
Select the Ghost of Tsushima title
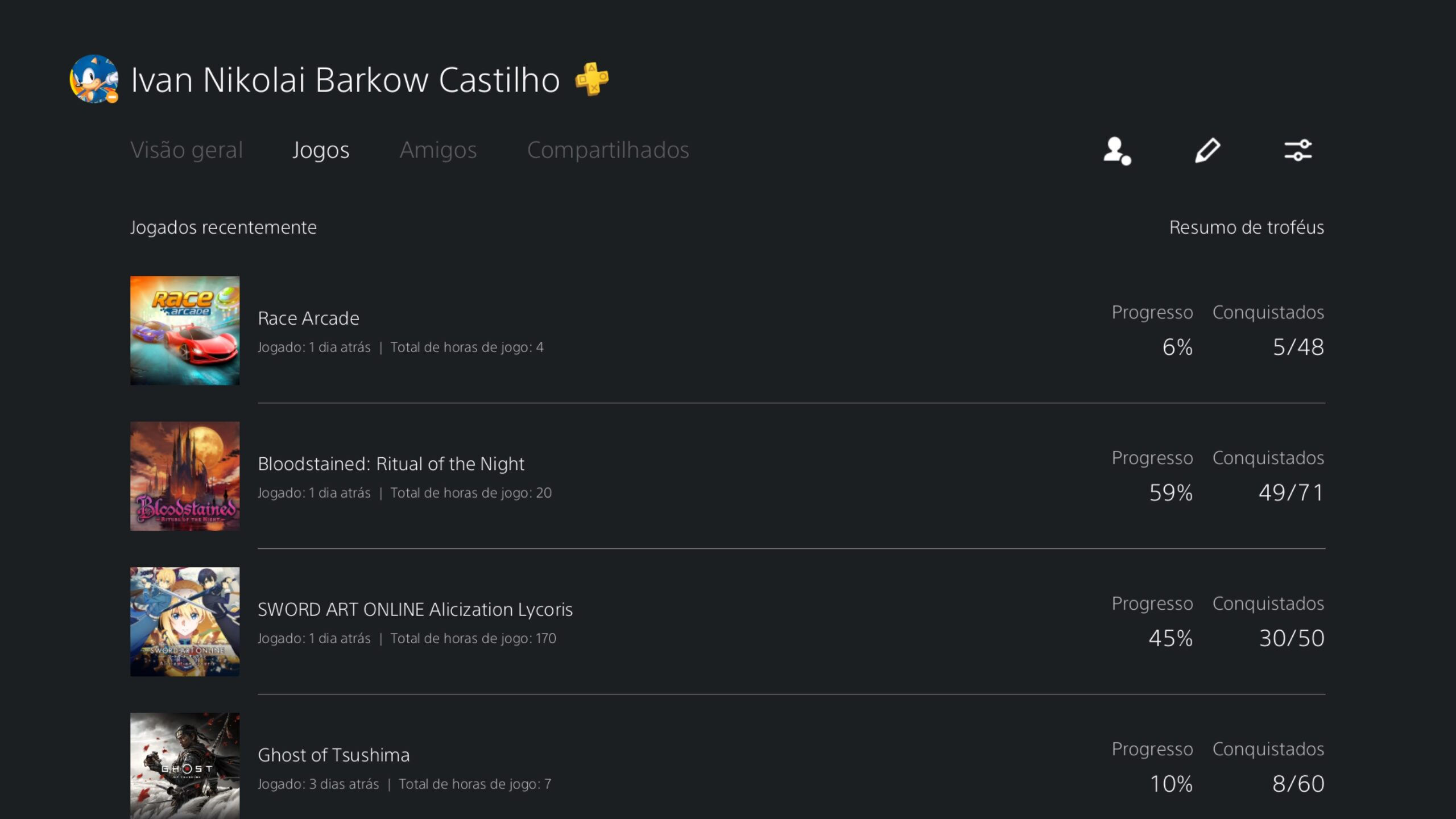pos(334,755)
